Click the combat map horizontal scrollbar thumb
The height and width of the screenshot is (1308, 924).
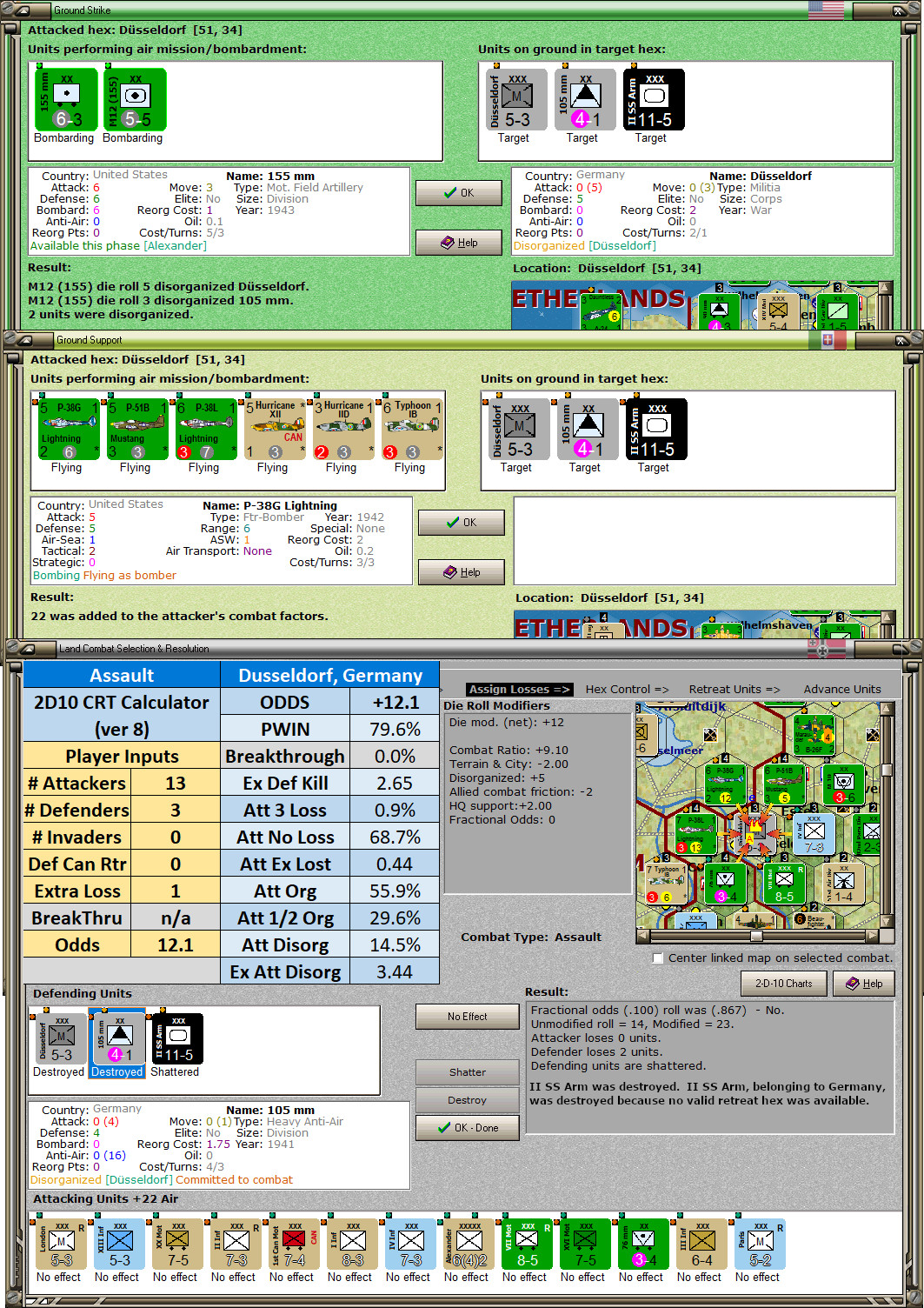click(756, 937)
